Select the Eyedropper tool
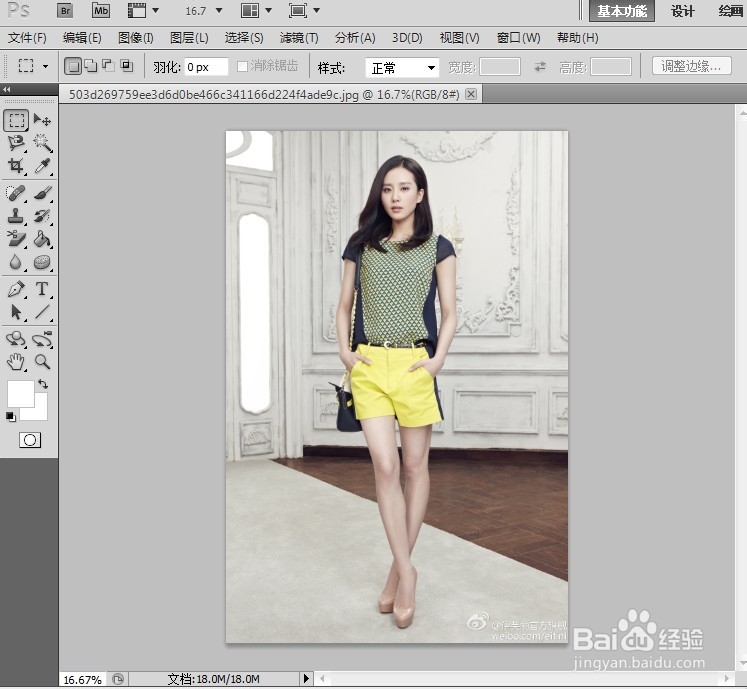The width and height of the screenshot is (747, 689). pos(42,166)
